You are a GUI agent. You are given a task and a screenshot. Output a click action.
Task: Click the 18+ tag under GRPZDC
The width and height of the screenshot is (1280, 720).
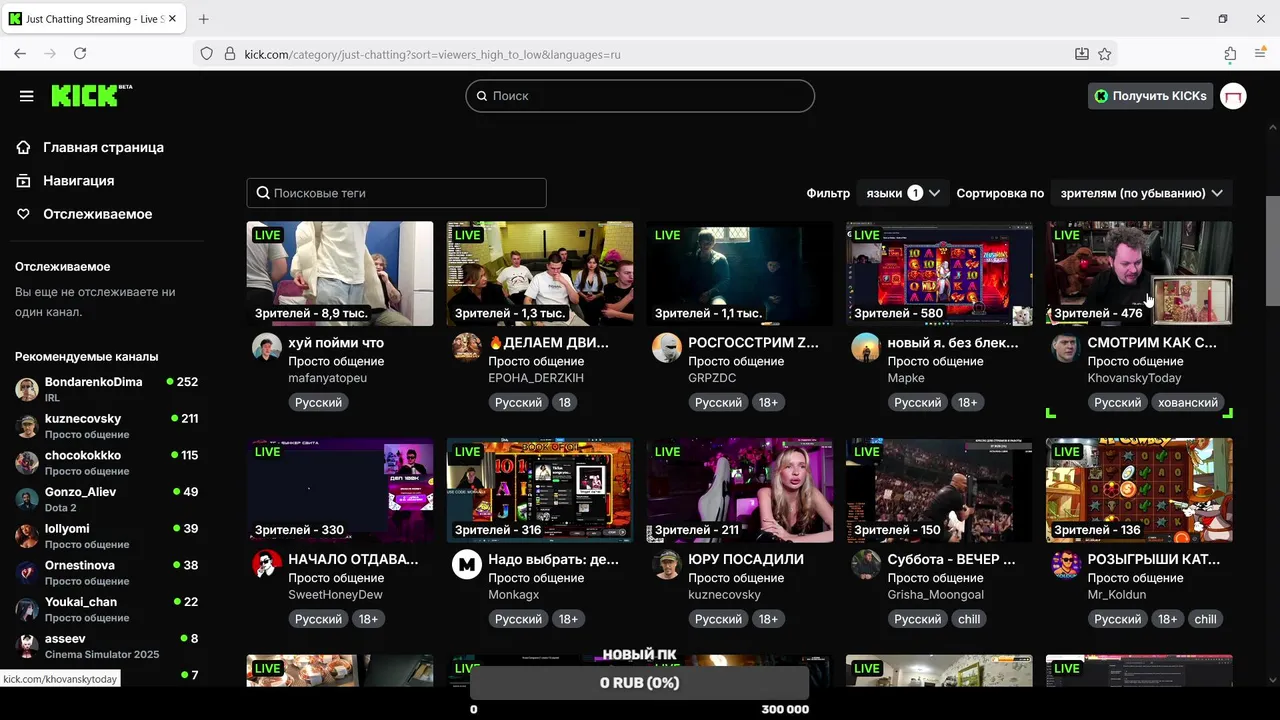pos(768,402)
